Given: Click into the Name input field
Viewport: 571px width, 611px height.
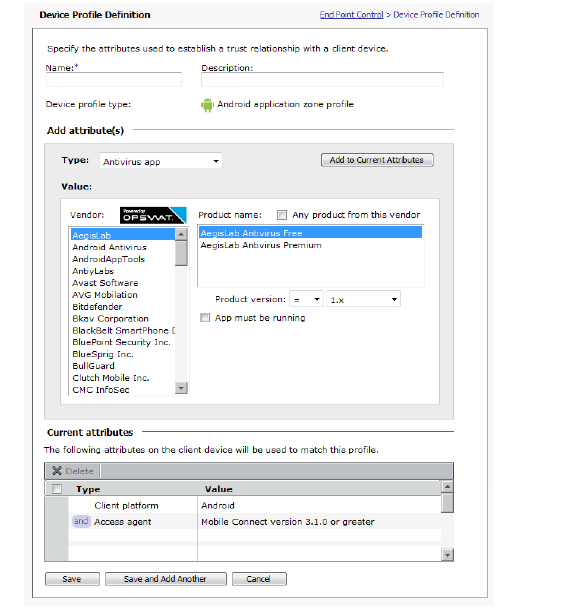Looking at the screenshot, I should tap(114, 79).
